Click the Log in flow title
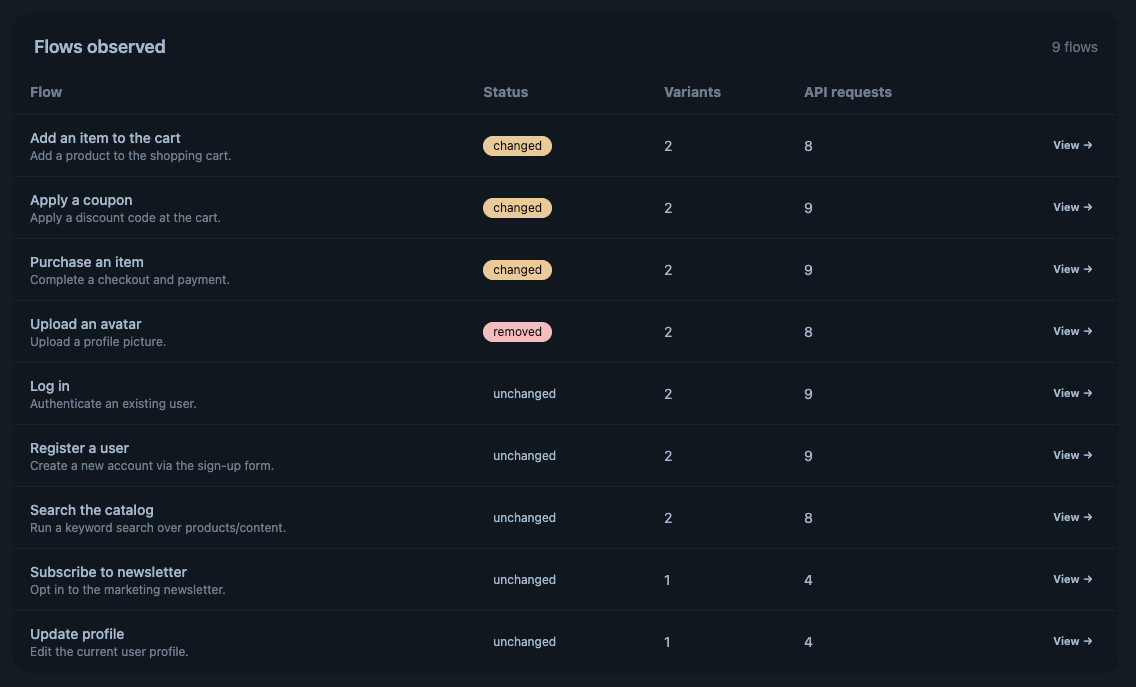Image resolution: width=1136 pixels, height=687 pixels. [50, 386]
